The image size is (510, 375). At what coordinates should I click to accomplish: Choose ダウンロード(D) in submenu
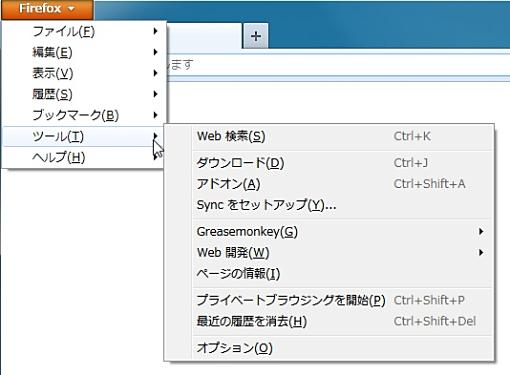coord(343,163)
